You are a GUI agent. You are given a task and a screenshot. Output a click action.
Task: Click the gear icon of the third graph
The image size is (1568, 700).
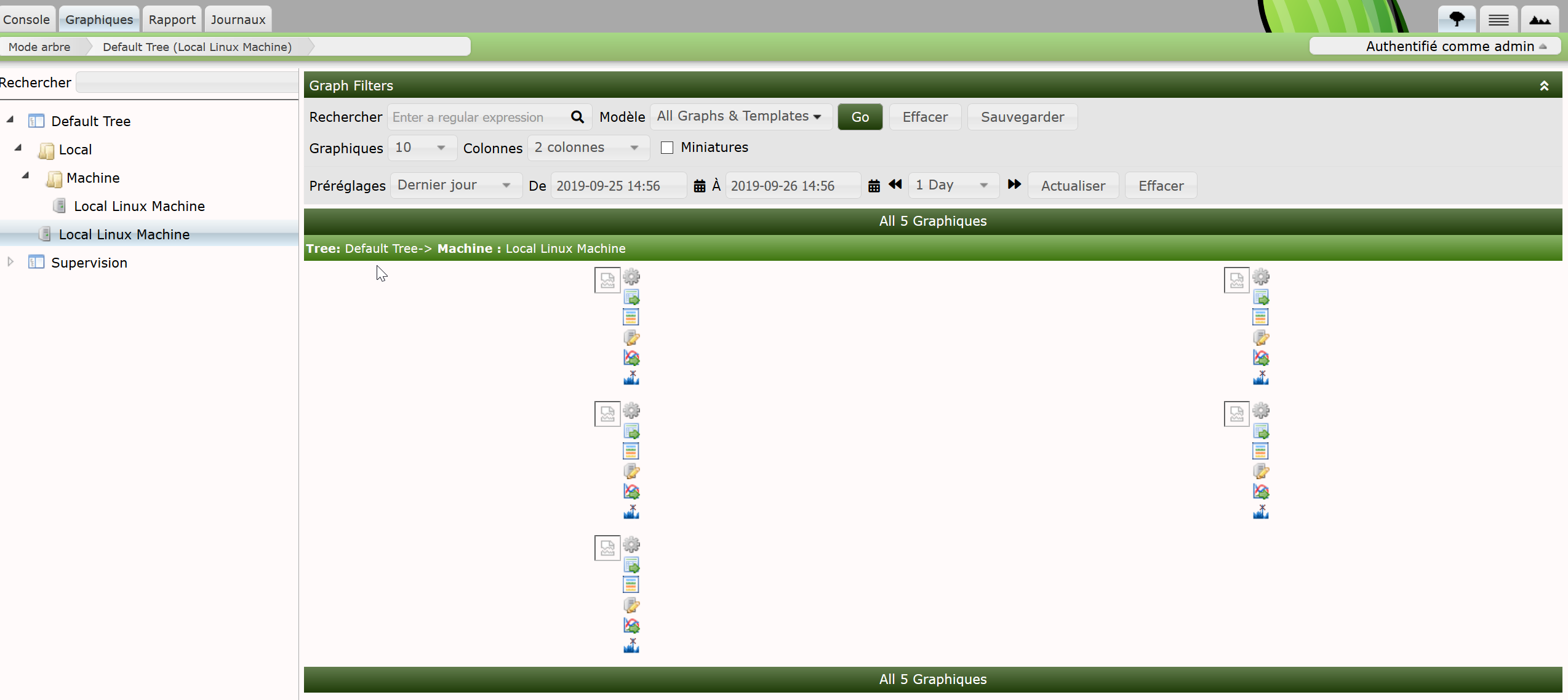pyautogui.click(x=631, y=411)
